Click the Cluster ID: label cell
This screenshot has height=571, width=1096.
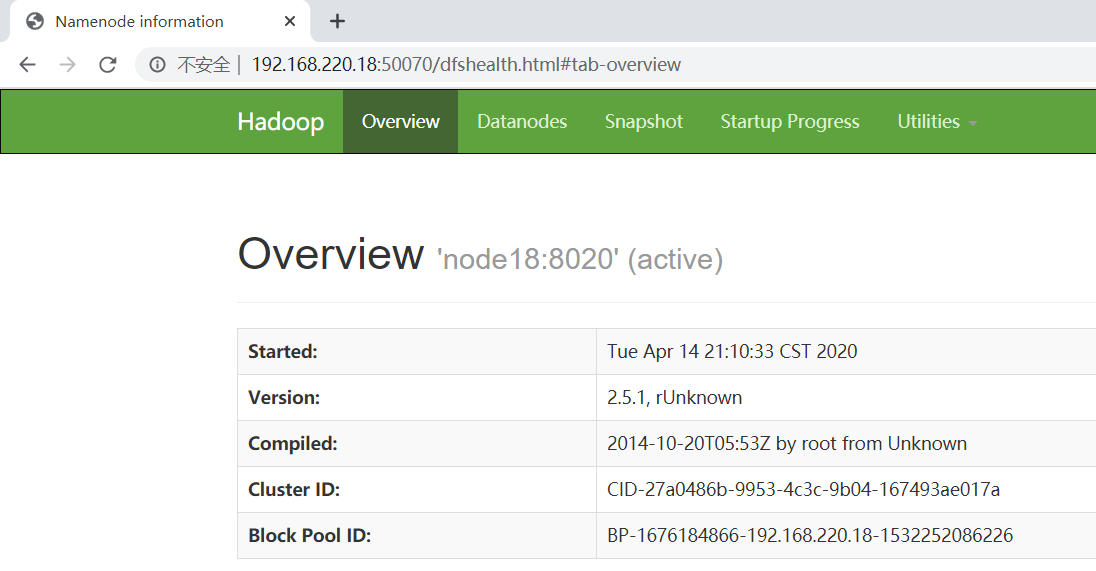417,490
